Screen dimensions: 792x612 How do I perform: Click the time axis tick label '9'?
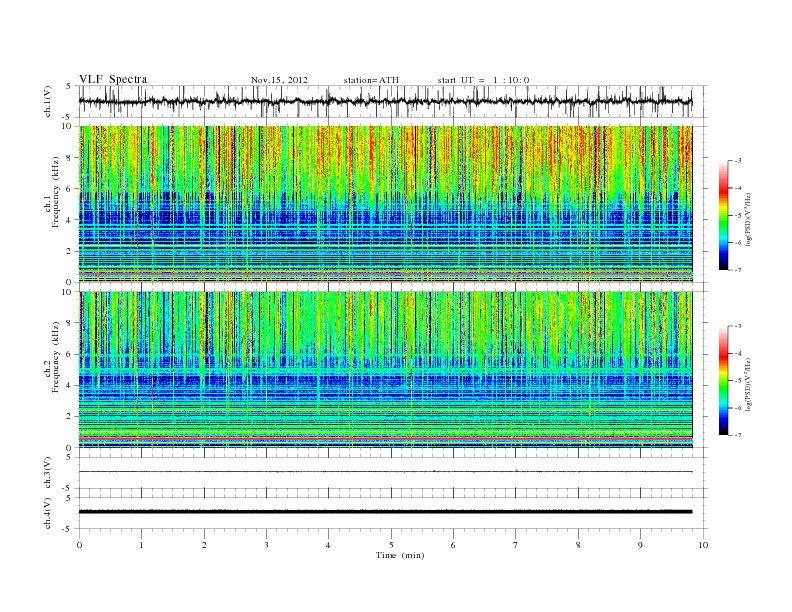pos(640,545)
